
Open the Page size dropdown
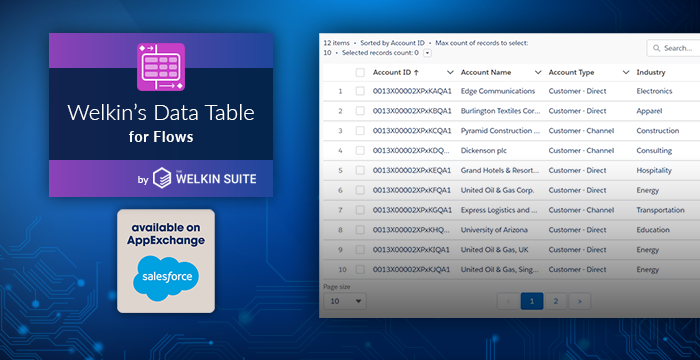pyautogui.click(x=345, y=301)
